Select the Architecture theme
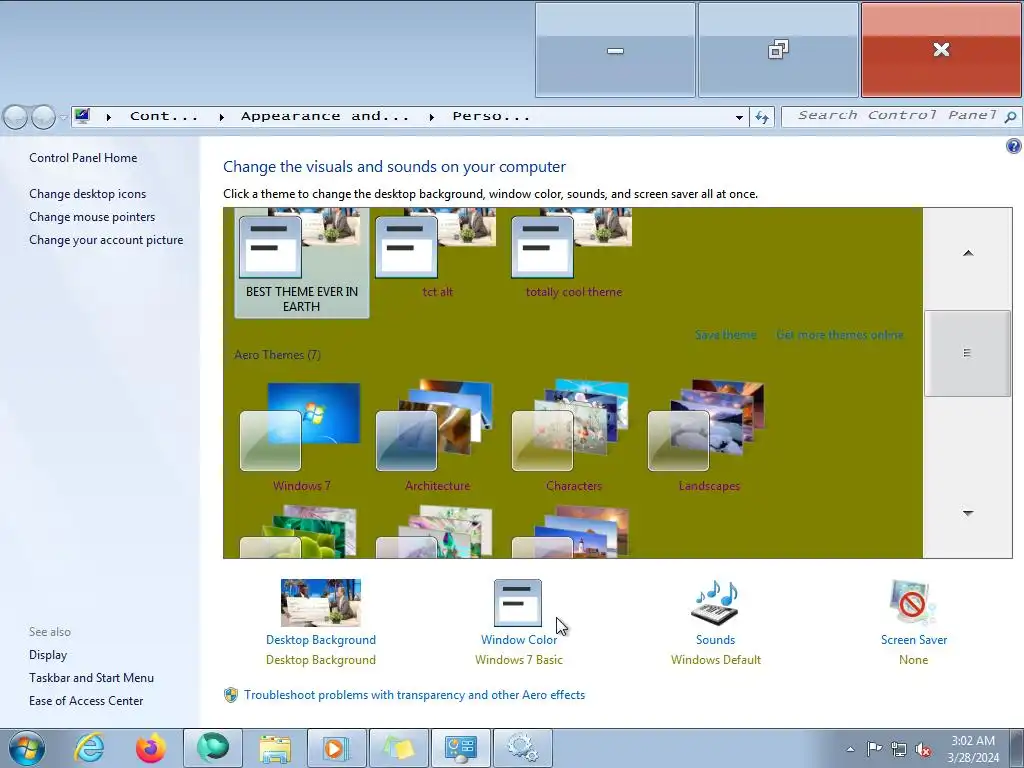 pyautogui.click(x=438, y=436)
